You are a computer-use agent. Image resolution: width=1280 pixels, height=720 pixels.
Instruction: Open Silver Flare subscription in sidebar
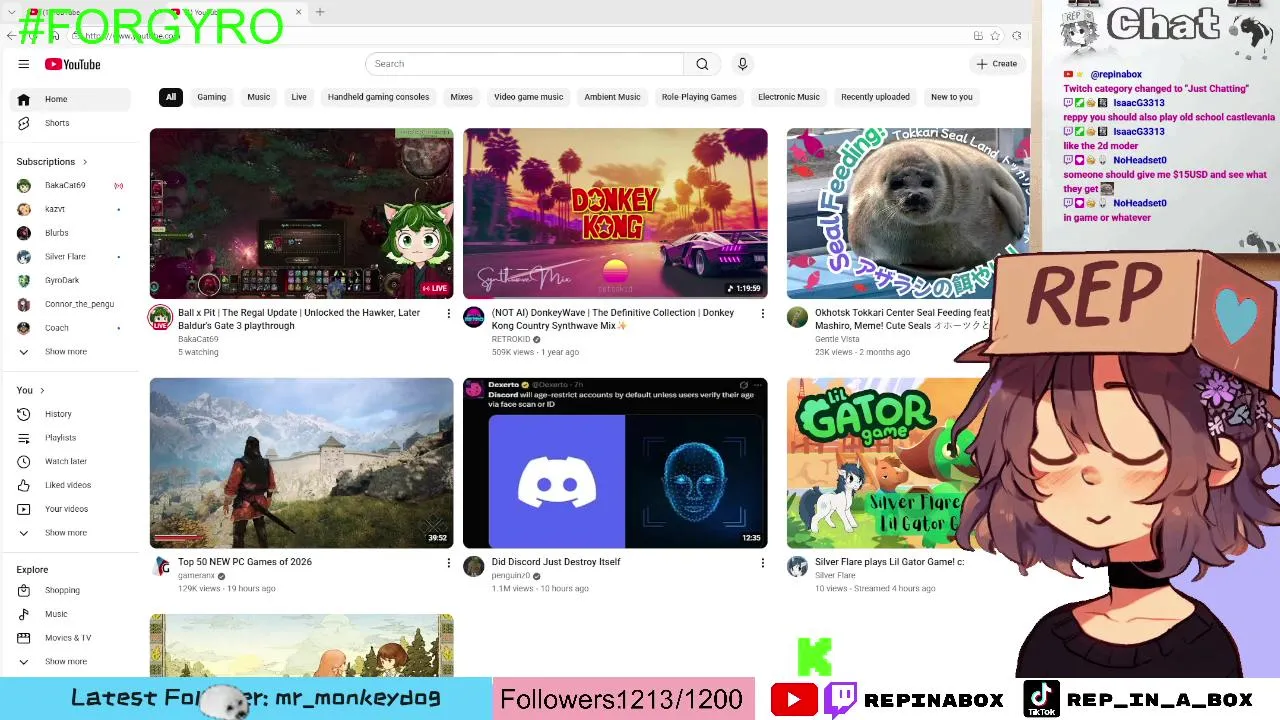(70, 257)
